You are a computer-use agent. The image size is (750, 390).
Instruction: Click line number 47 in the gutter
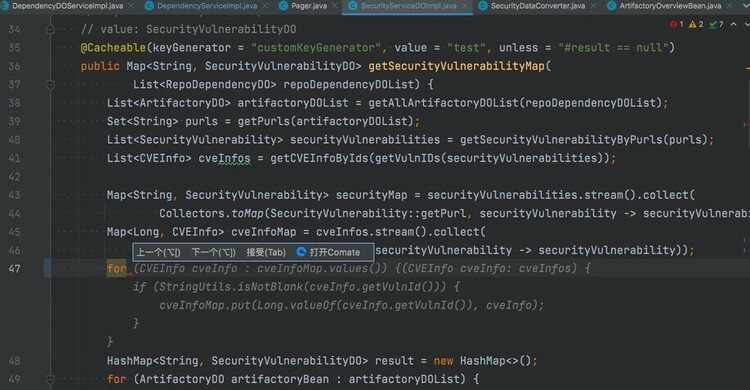pyautogui.click(x=15, y=268)
